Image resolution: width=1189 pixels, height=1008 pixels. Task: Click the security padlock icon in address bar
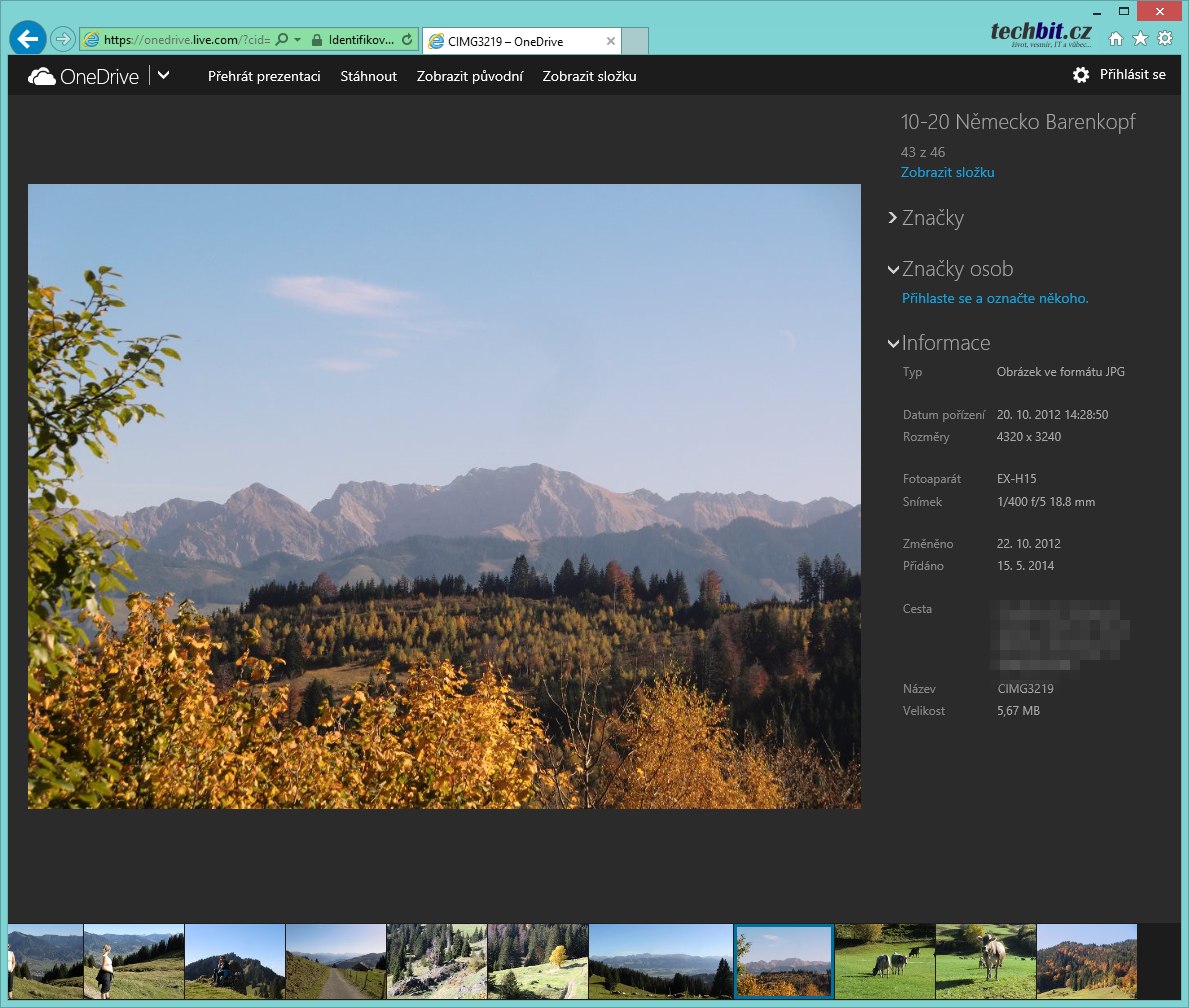click(x=317, y=40)
